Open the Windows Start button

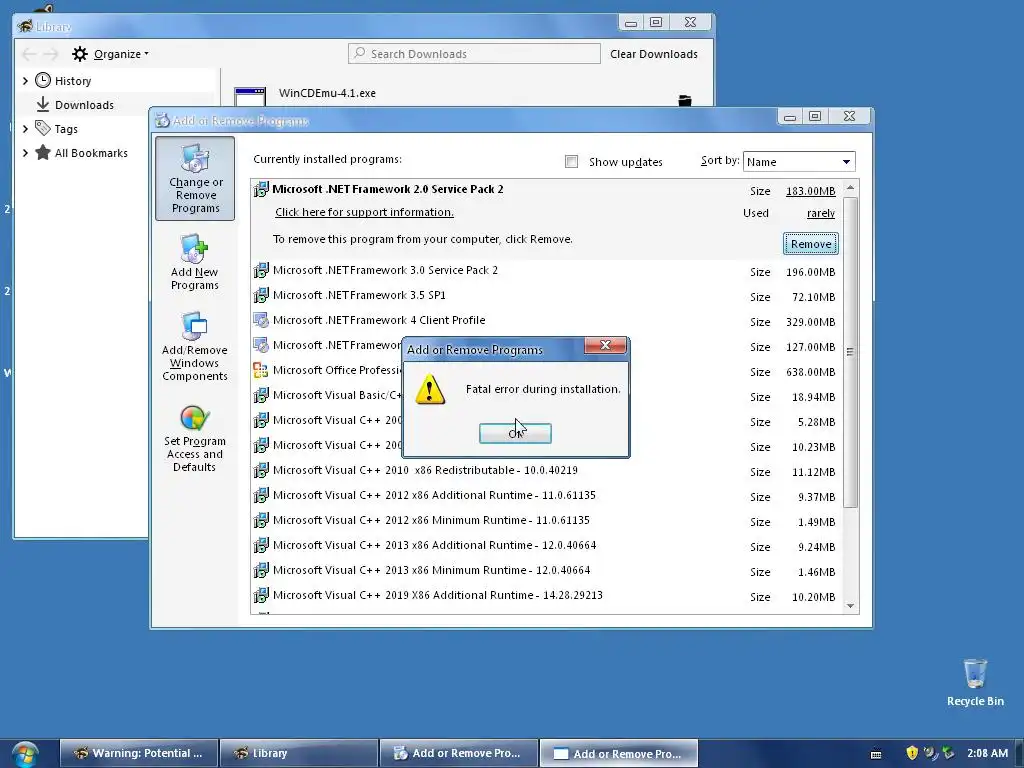pyautogui.click(x=25, y=754)
